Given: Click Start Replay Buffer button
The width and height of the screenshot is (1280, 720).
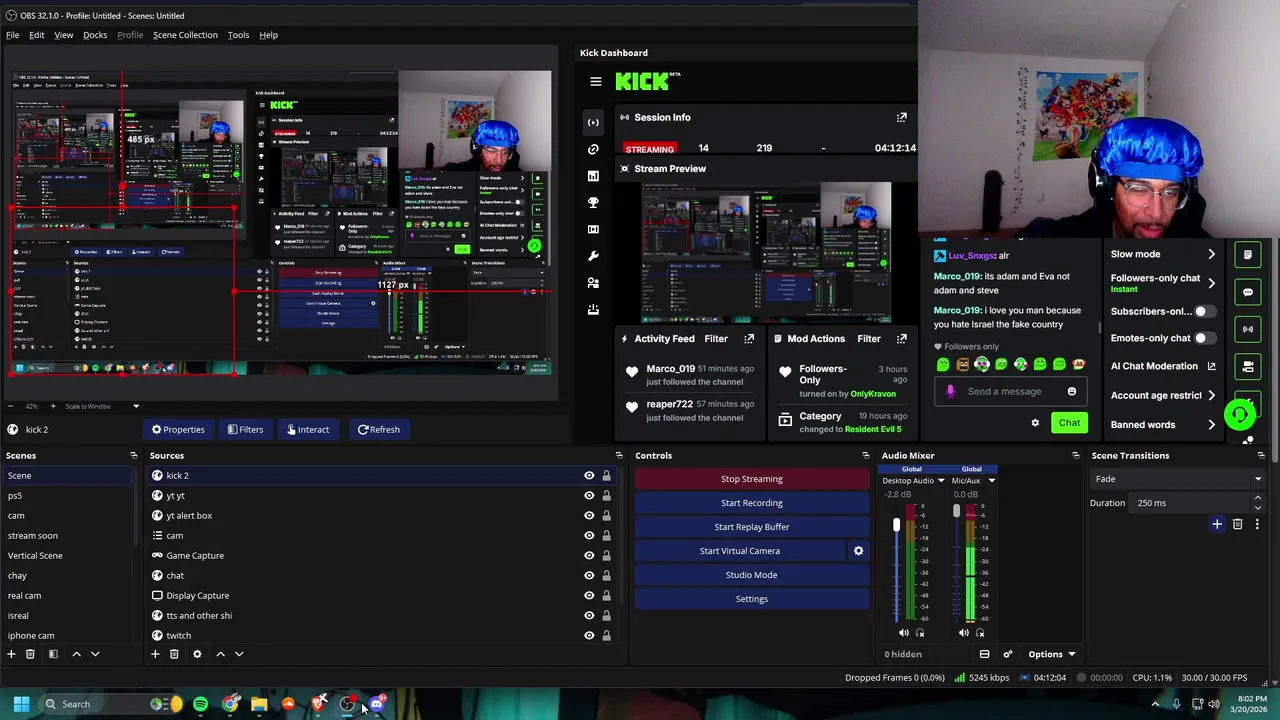Looking at the screenshot, I should (752, 527).
